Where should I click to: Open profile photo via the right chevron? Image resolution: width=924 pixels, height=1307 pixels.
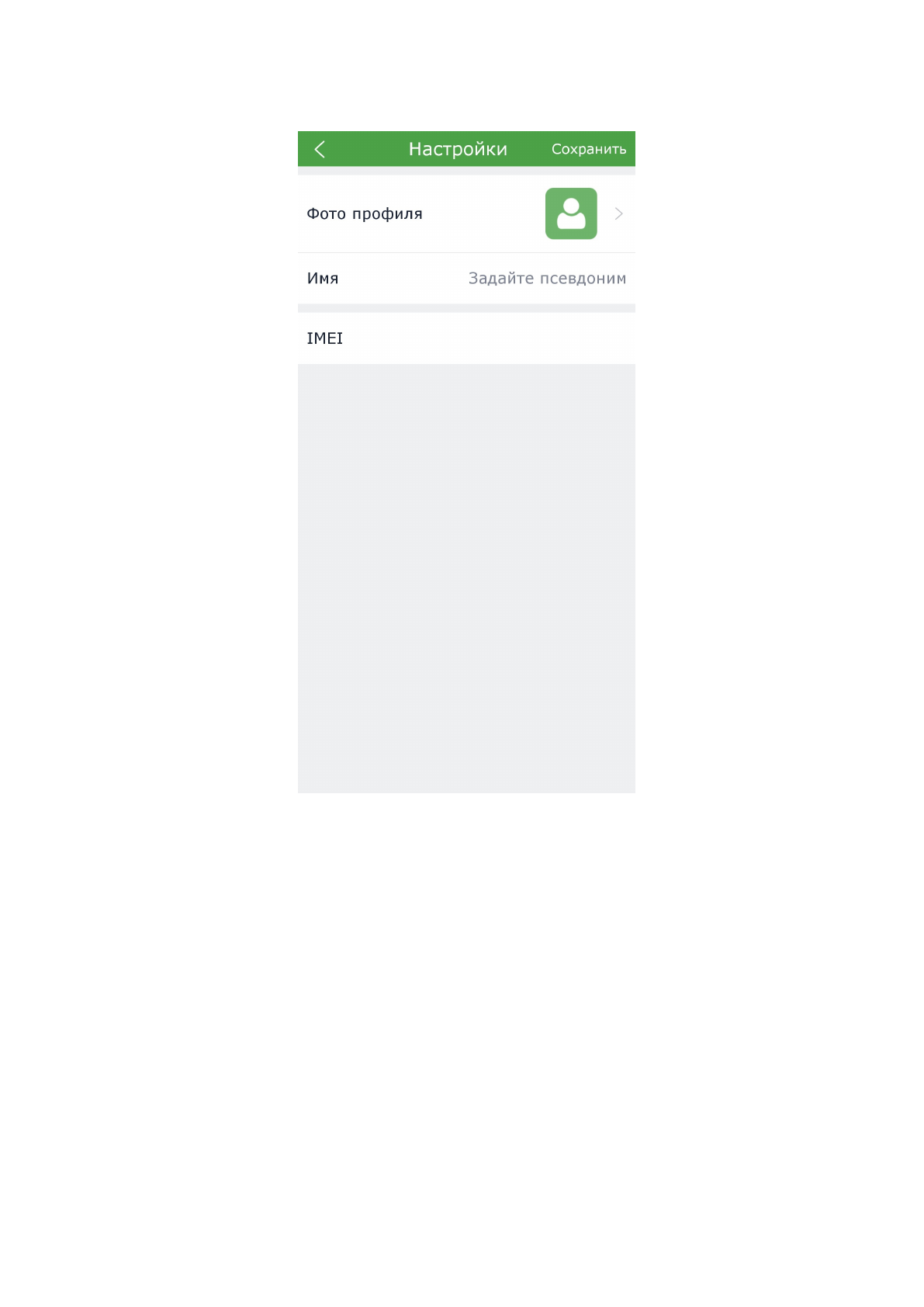click(x=619, y=213)
